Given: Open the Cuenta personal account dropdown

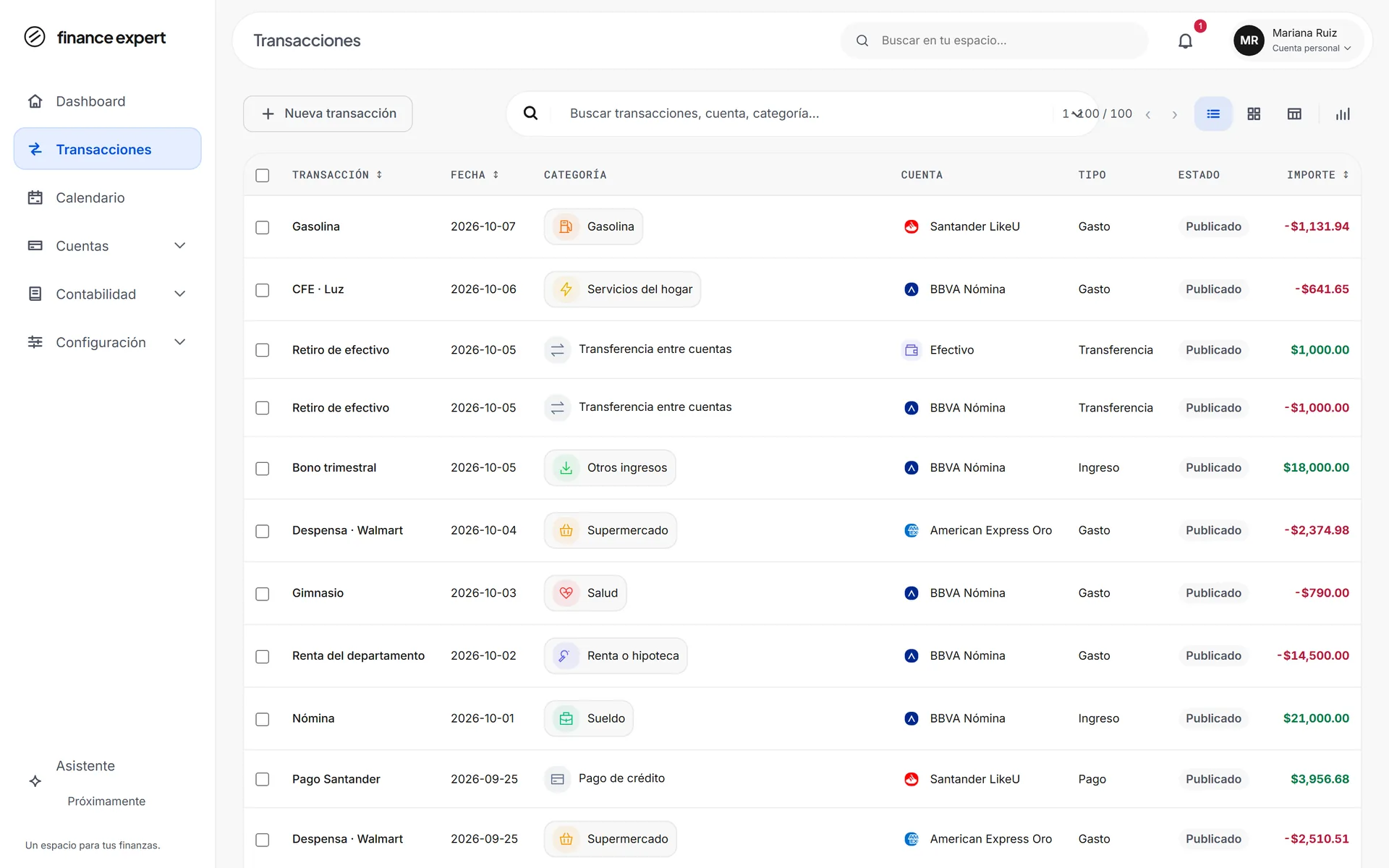Looking at the screenshot, I should (1311, 48).
